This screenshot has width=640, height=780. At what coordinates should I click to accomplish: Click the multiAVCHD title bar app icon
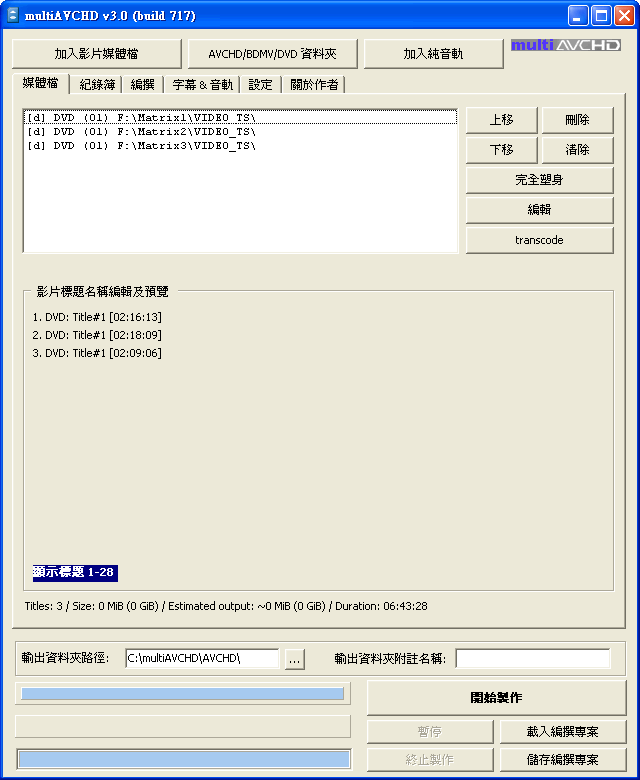(x=13, y=16)
